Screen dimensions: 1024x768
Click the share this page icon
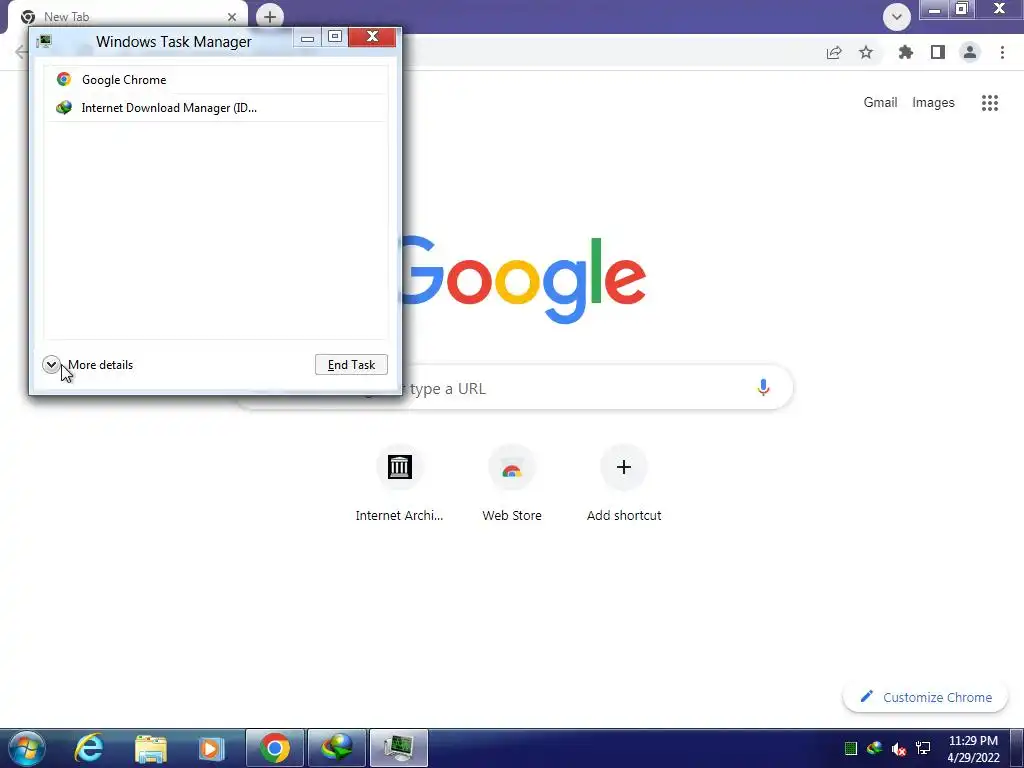(x=834, y=53)
